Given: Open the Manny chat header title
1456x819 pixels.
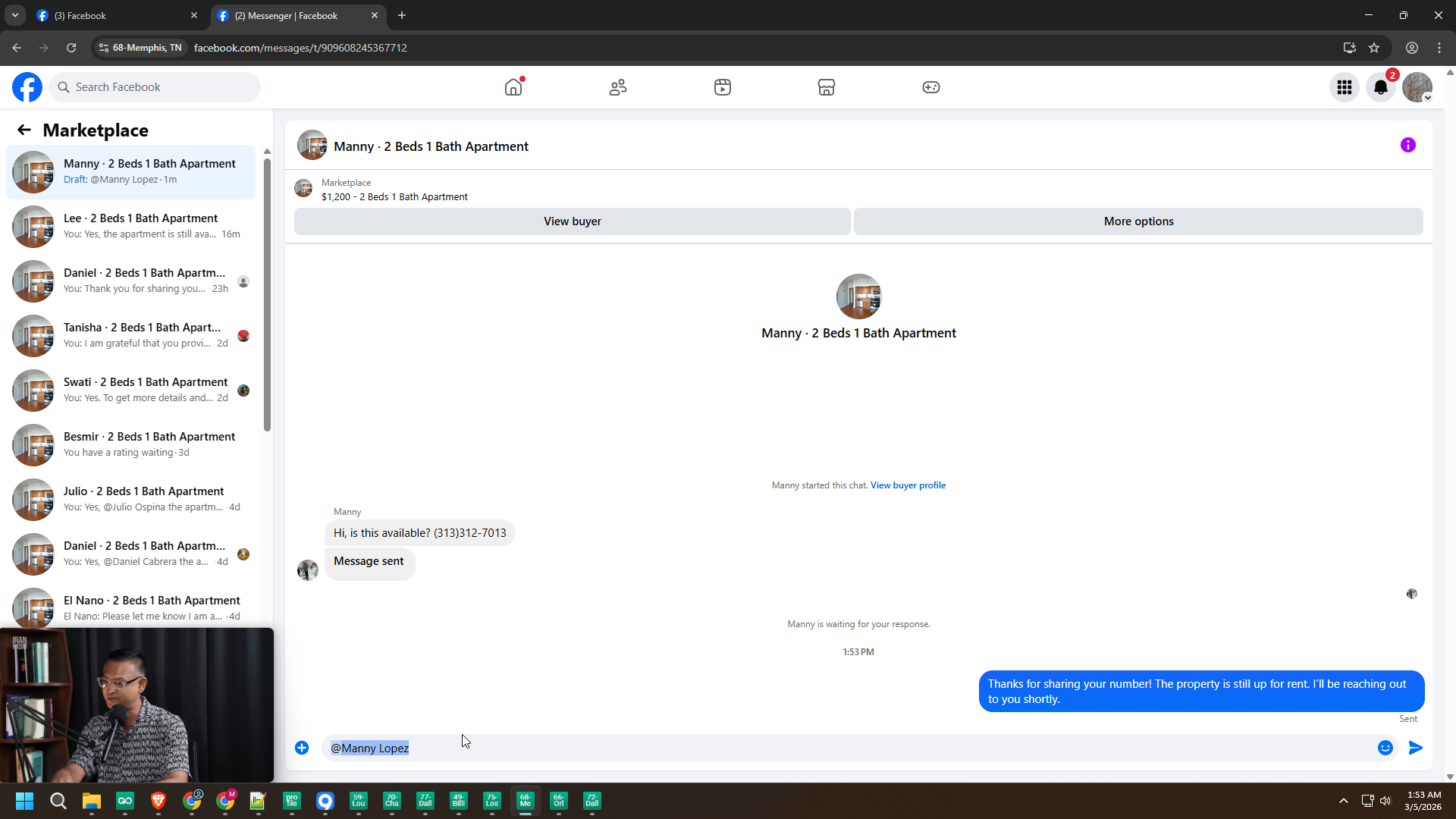Looking at the screenshot, I should point(431,146).
